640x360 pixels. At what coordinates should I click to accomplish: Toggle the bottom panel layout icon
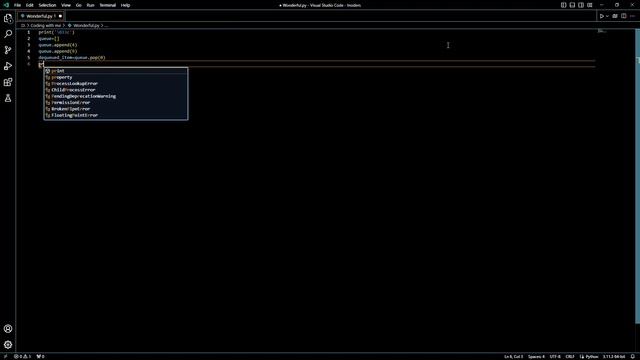click(572, 5)
